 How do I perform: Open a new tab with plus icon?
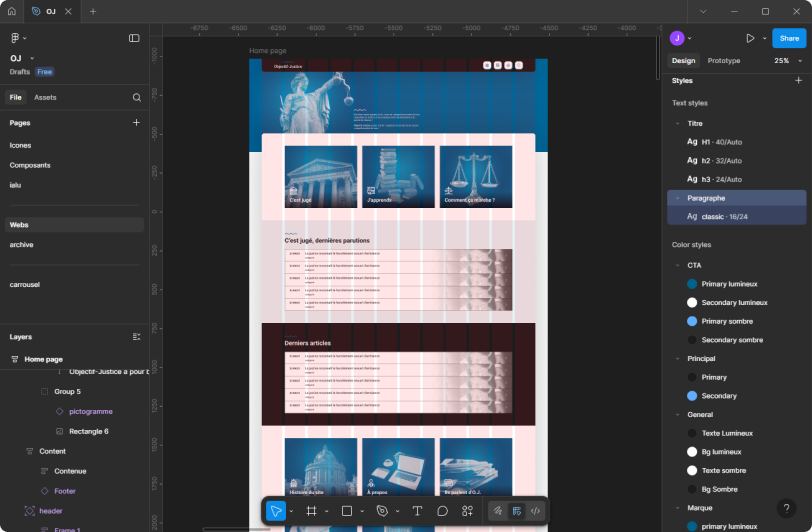pos(93,11)
